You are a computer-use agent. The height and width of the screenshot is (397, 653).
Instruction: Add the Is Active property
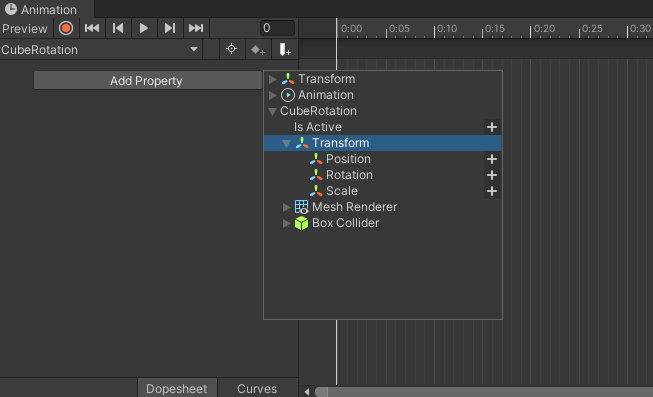point(492,127)
